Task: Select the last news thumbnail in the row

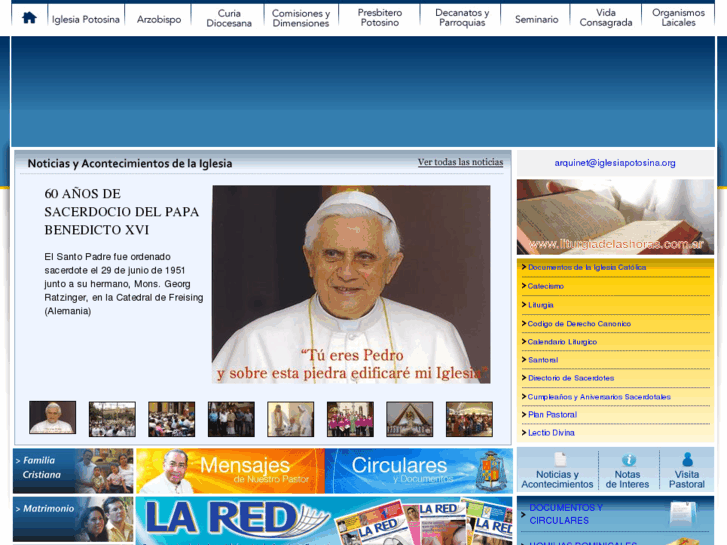Action: coord(469,419)
